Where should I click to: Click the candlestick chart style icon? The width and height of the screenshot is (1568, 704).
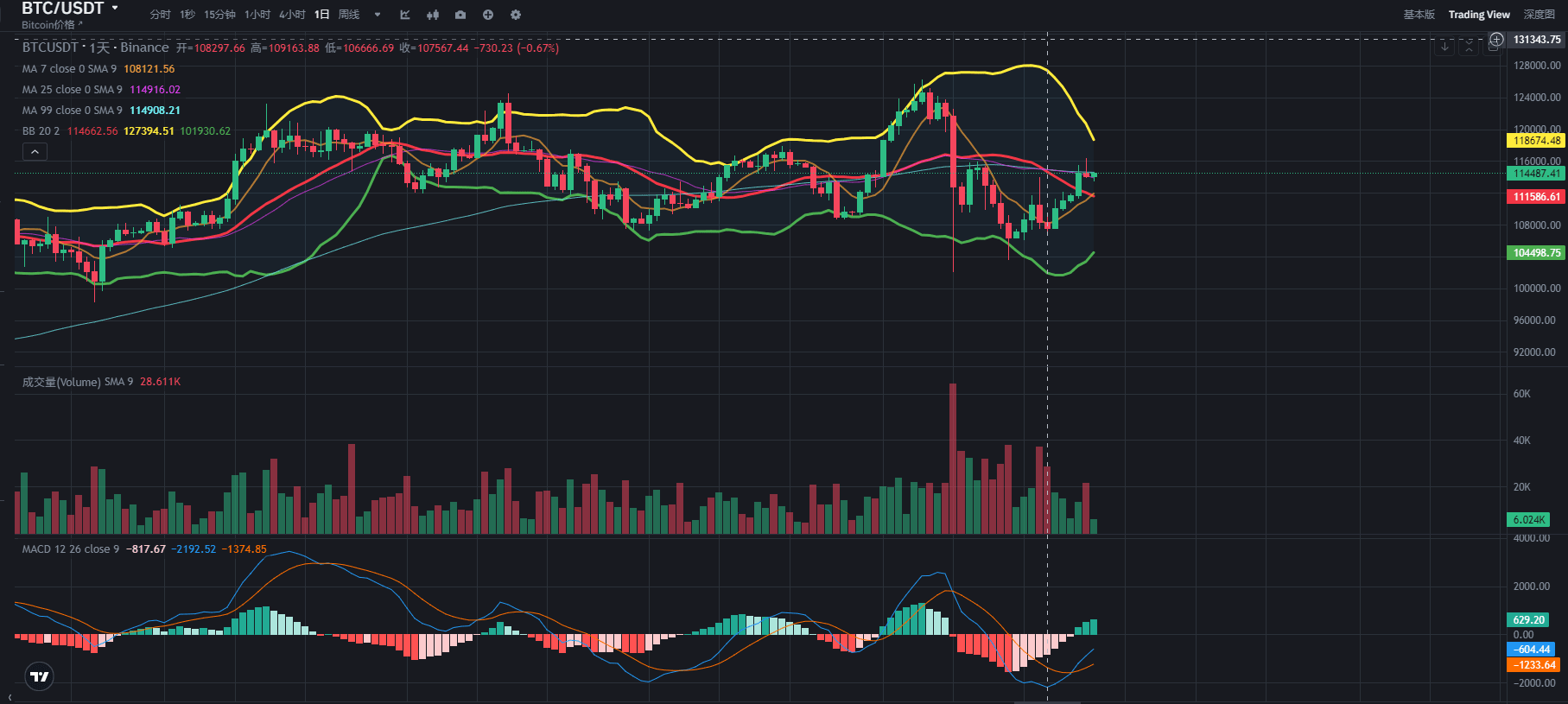[x=433, y=15]
